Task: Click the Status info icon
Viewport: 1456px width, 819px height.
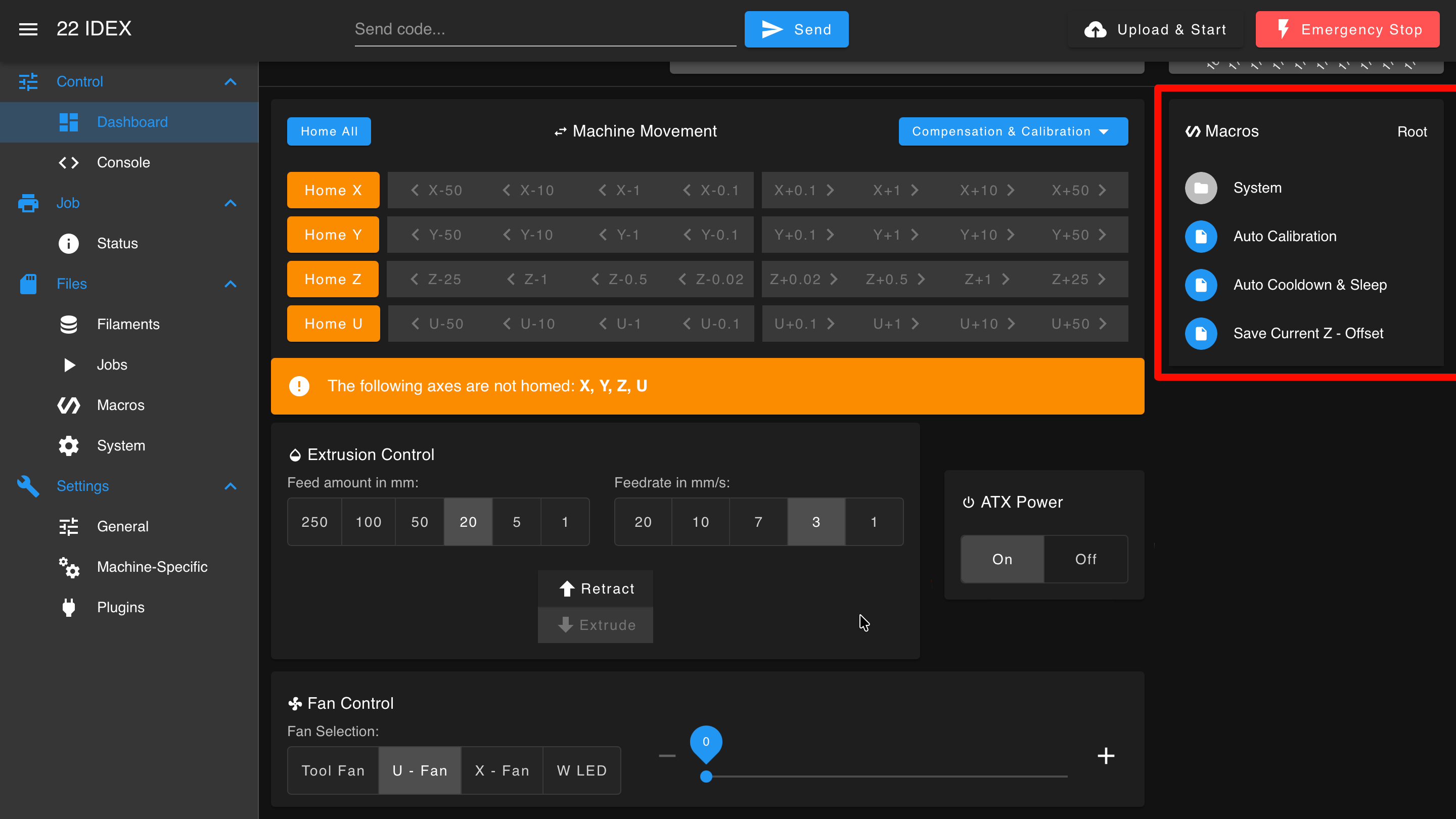Action: tap(68, 244)
